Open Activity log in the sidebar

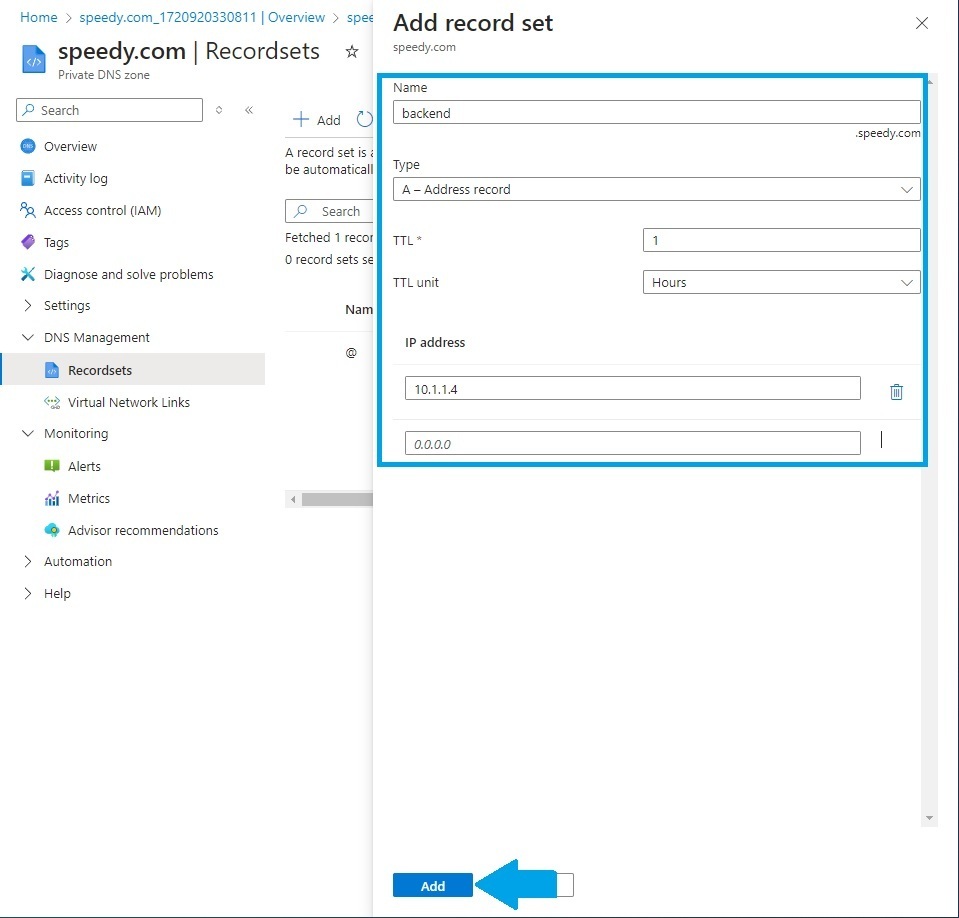click(x=76, y=178)
